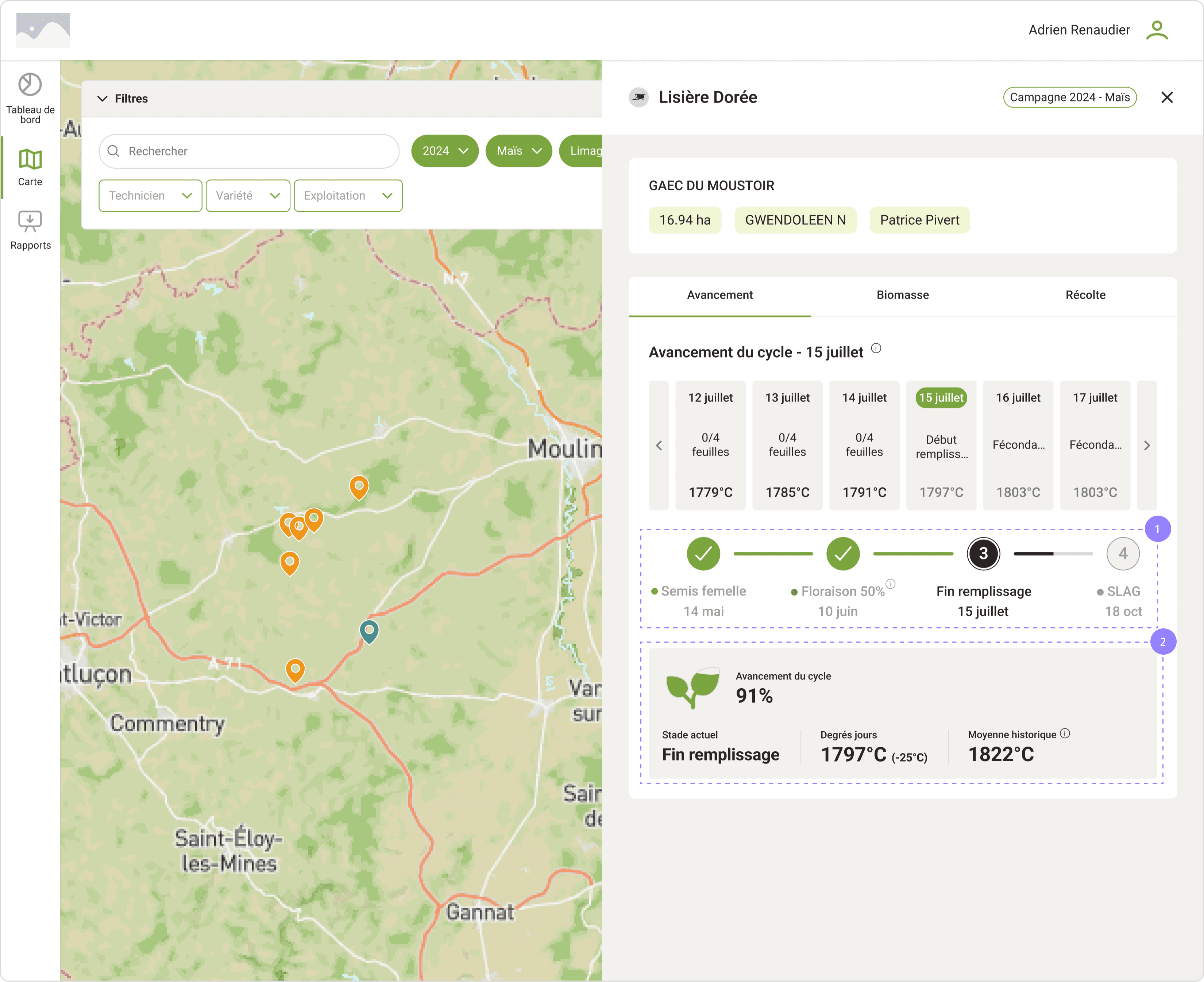
Task: Click the teal map marker pin
Action: tap(369, 631)
